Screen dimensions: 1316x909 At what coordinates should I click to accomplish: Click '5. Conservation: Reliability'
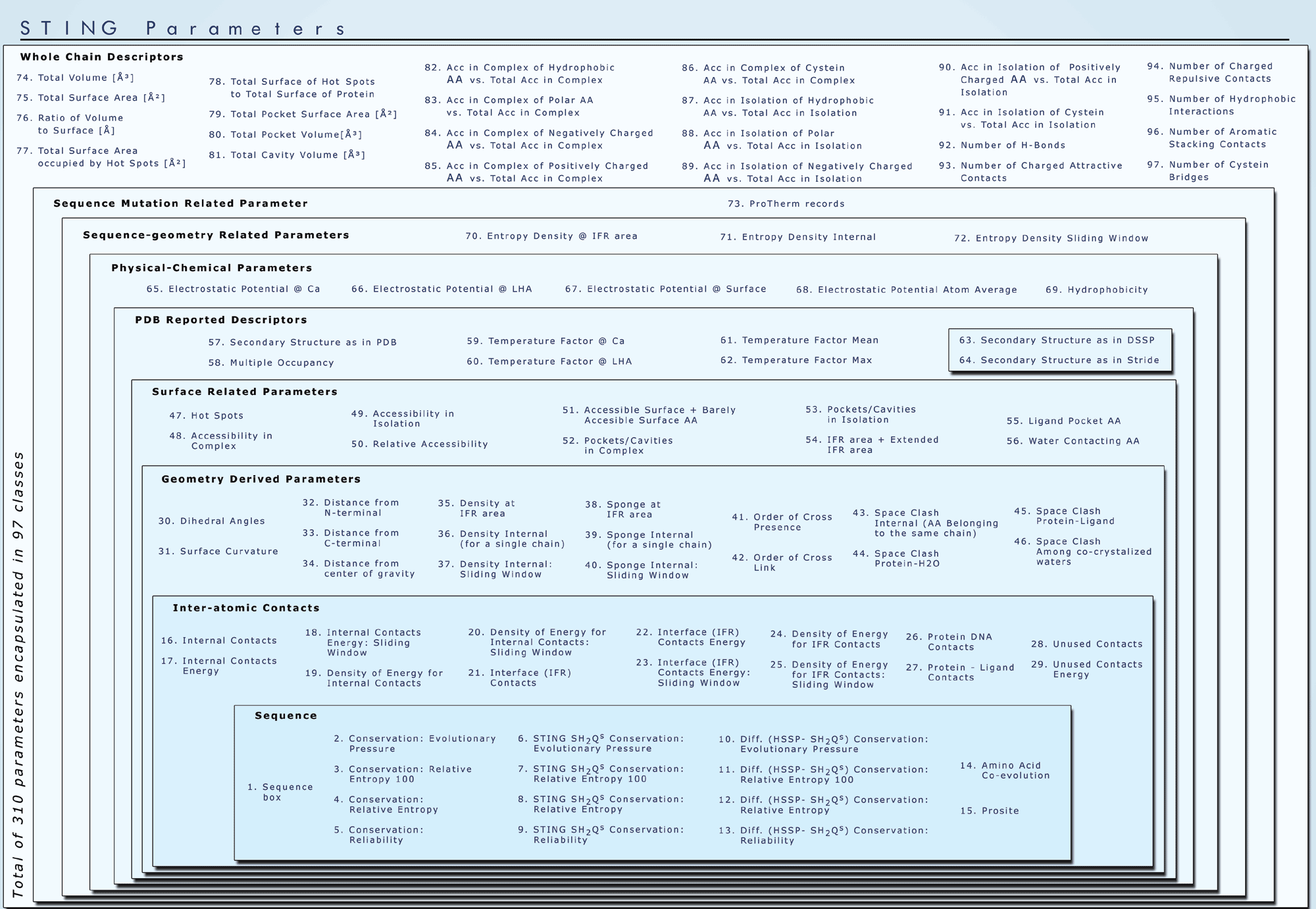click(x=379, y=835)
